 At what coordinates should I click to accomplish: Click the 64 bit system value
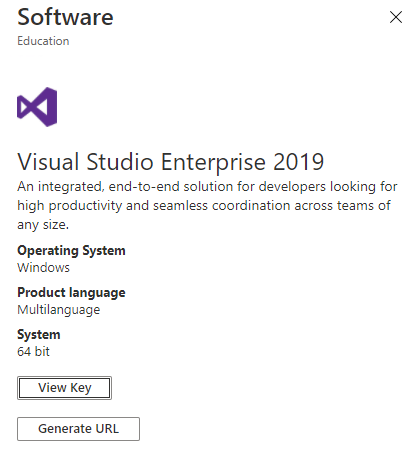tap(33, 352)
